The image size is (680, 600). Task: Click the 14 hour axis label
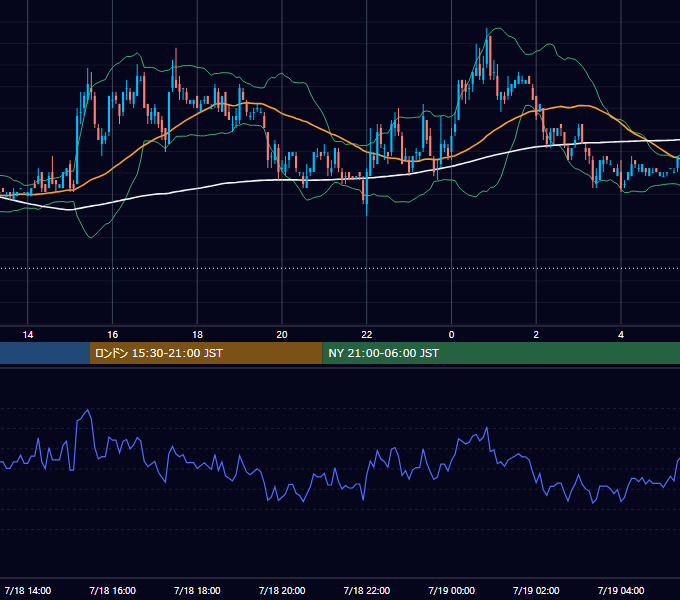coord(28,335)
